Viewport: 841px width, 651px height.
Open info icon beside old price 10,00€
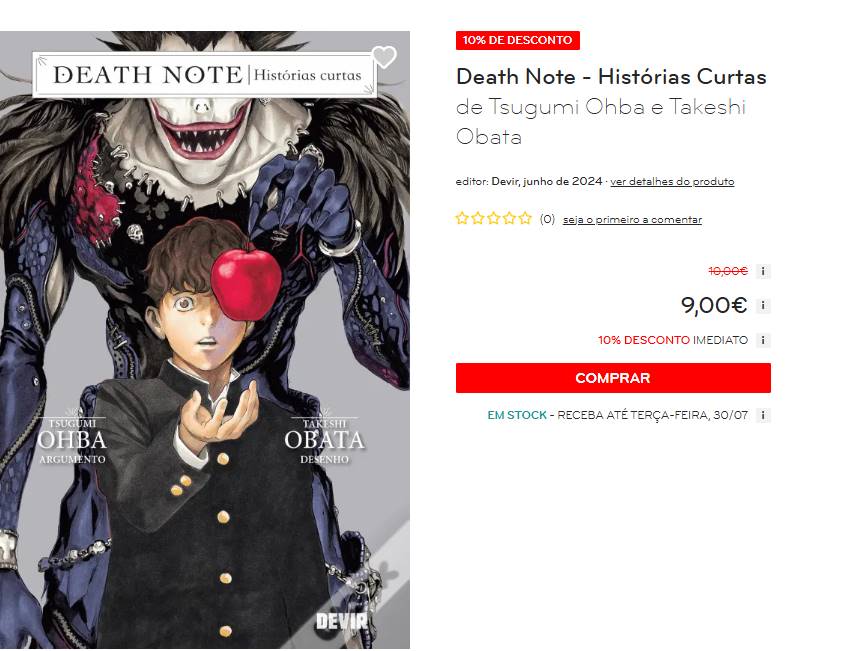pyautogui.click(x=763, y=271)
